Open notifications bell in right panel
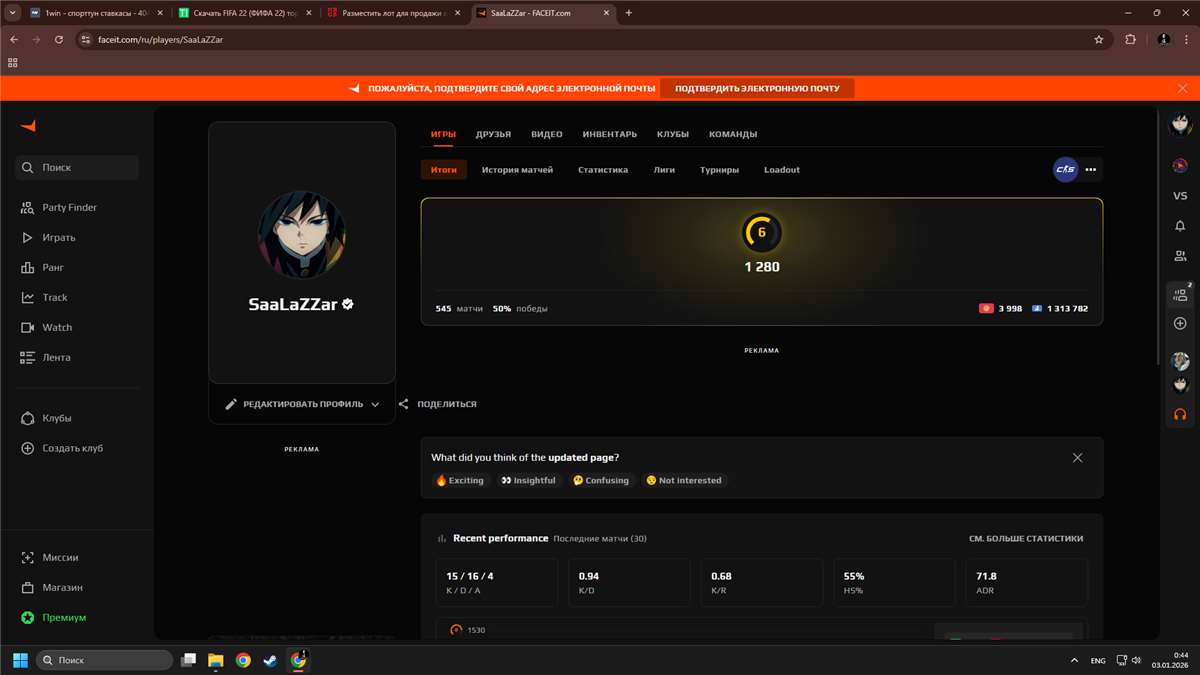1200x675 pixels. tap(1180, 226)
